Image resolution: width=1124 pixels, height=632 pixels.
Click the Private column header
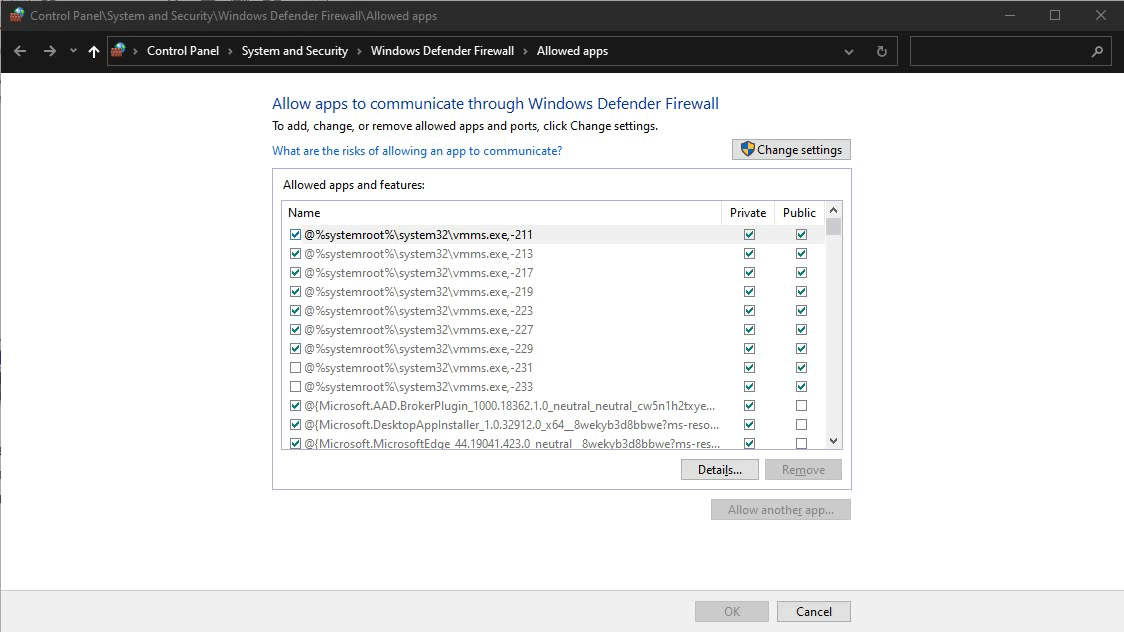coord(748,213)
